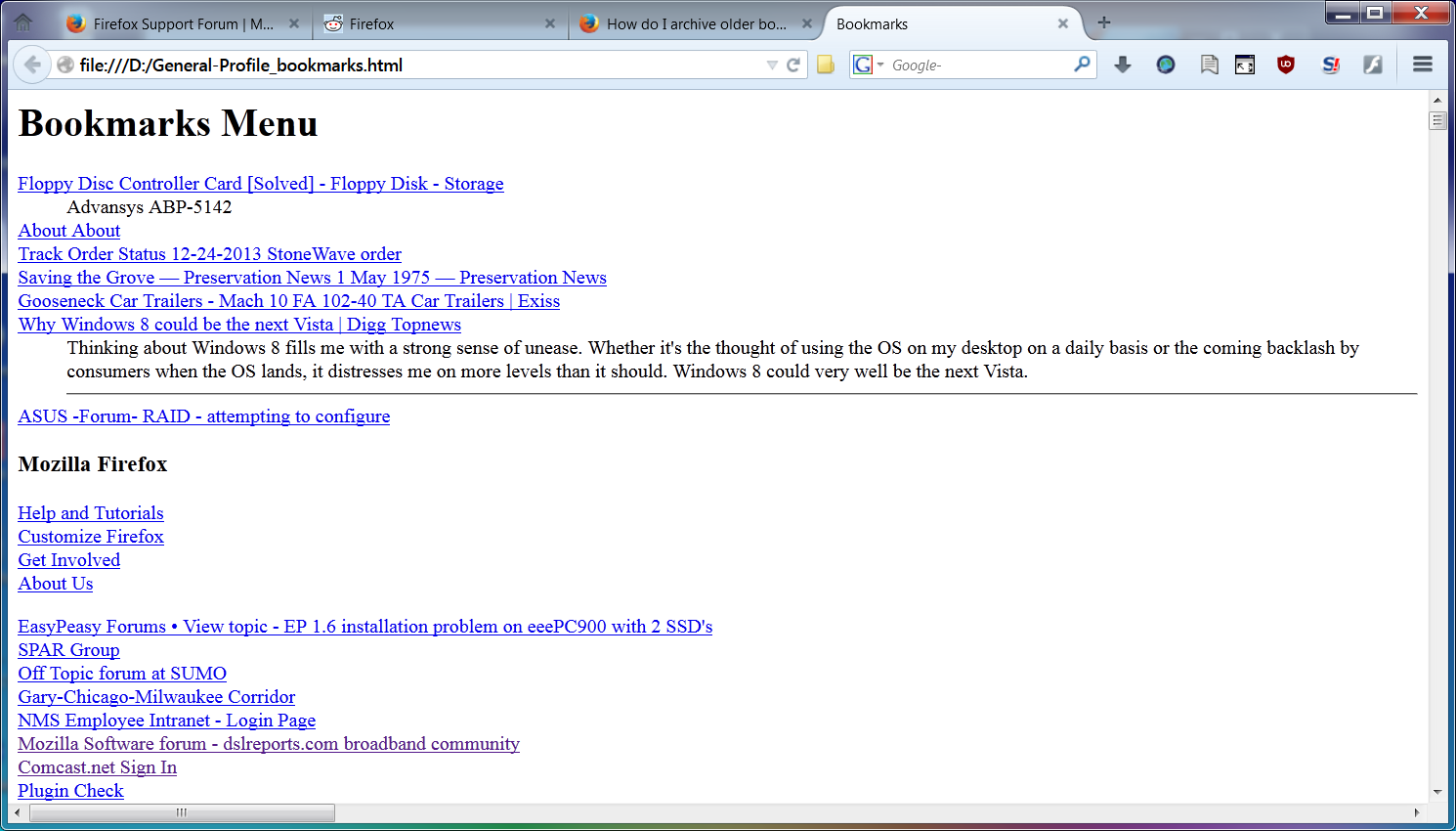The height and width of the screenshot is (831, 1456).
Task: Open the About Us link
Action: [x=56, y=584]
